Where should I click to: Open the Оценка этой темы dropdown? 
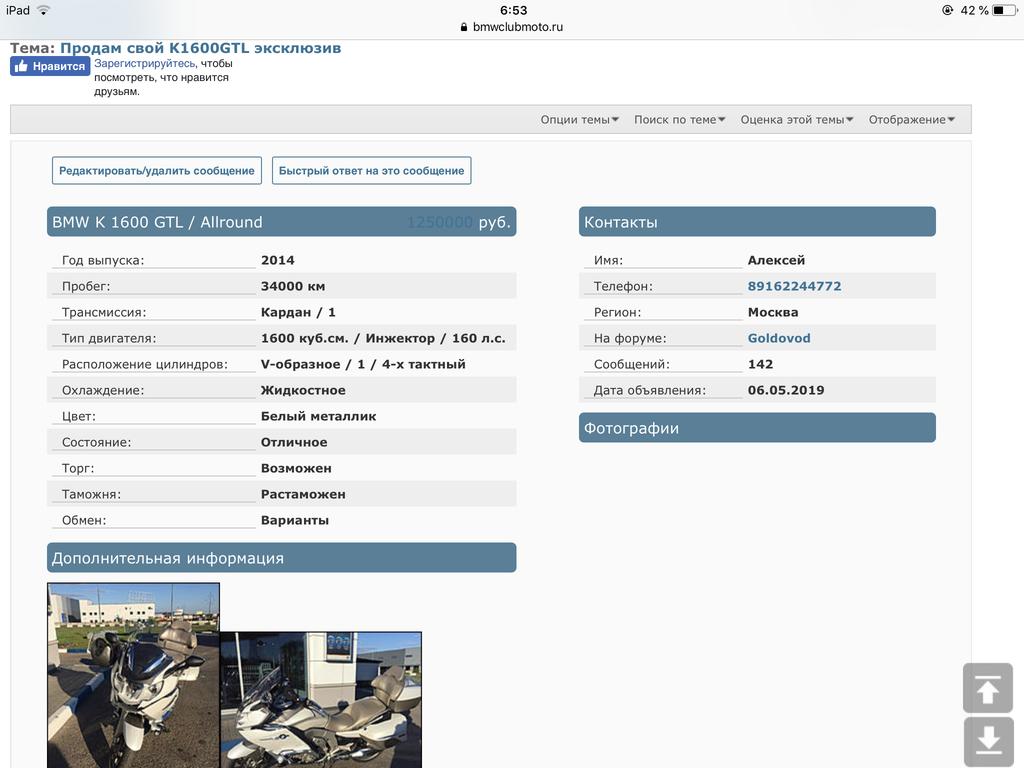tap(796, 120)
